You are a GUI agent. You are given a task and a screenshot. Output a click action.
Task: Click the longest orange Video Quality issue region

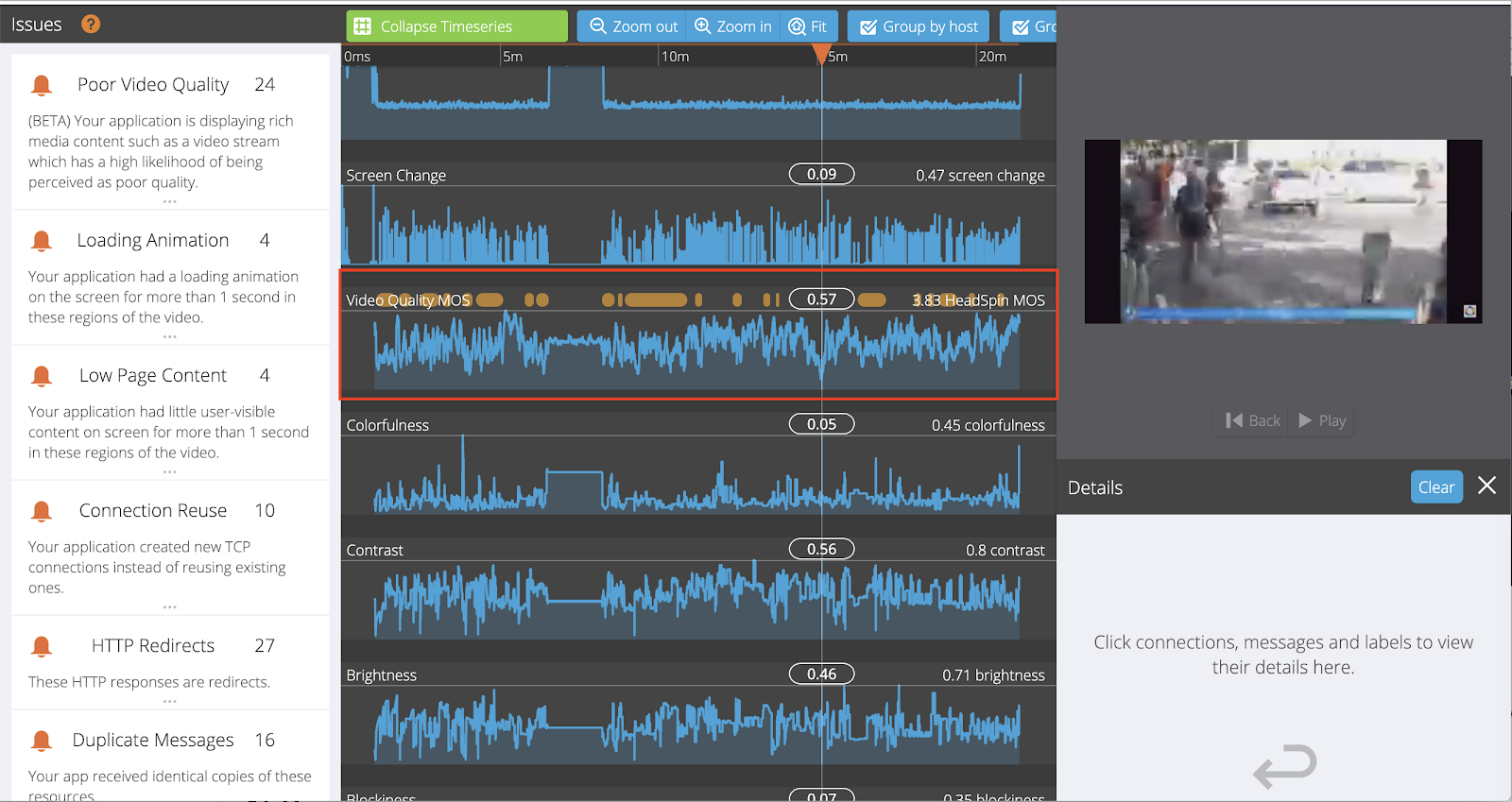(x=656, y=300)
